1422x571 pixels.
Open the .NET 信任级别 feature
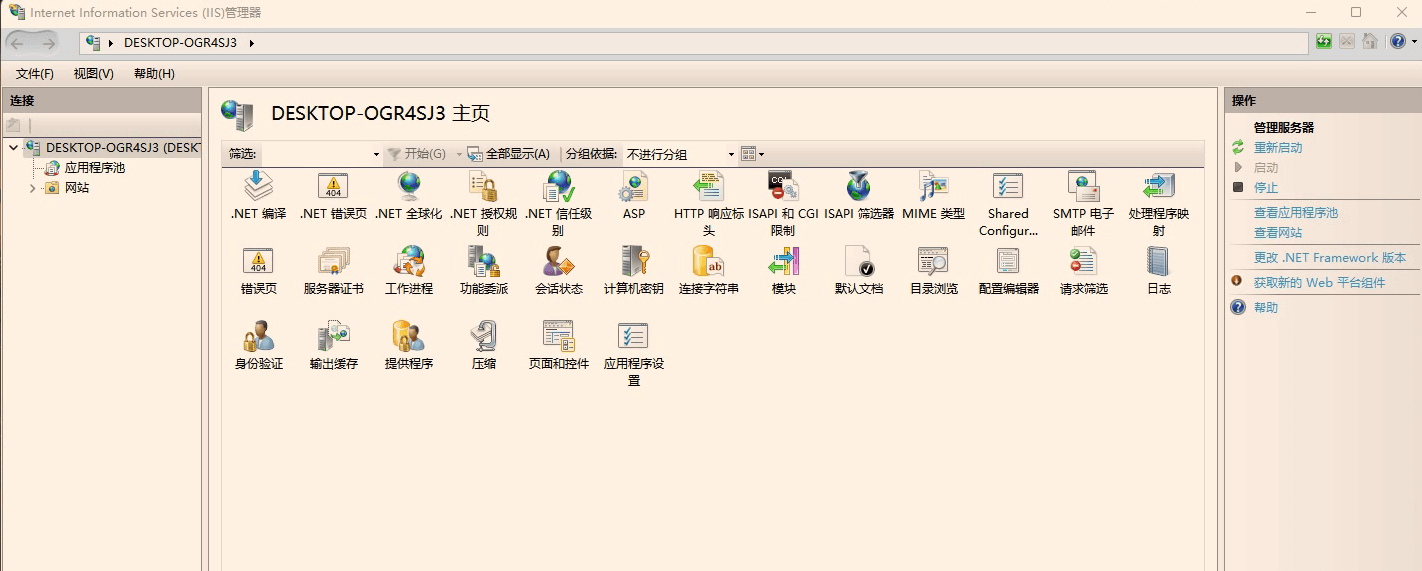point(558,204)
